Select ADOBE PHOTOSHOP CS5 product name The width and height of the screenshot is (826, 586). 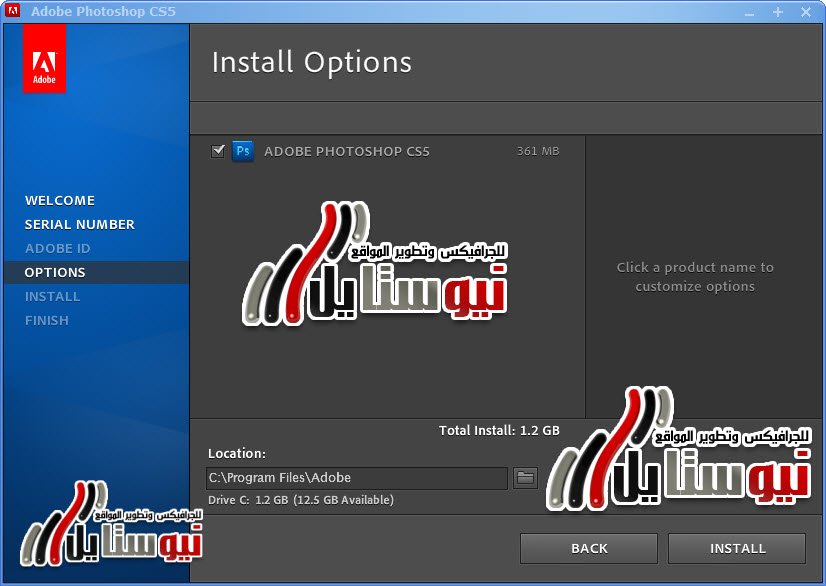[x=347, y=152]
